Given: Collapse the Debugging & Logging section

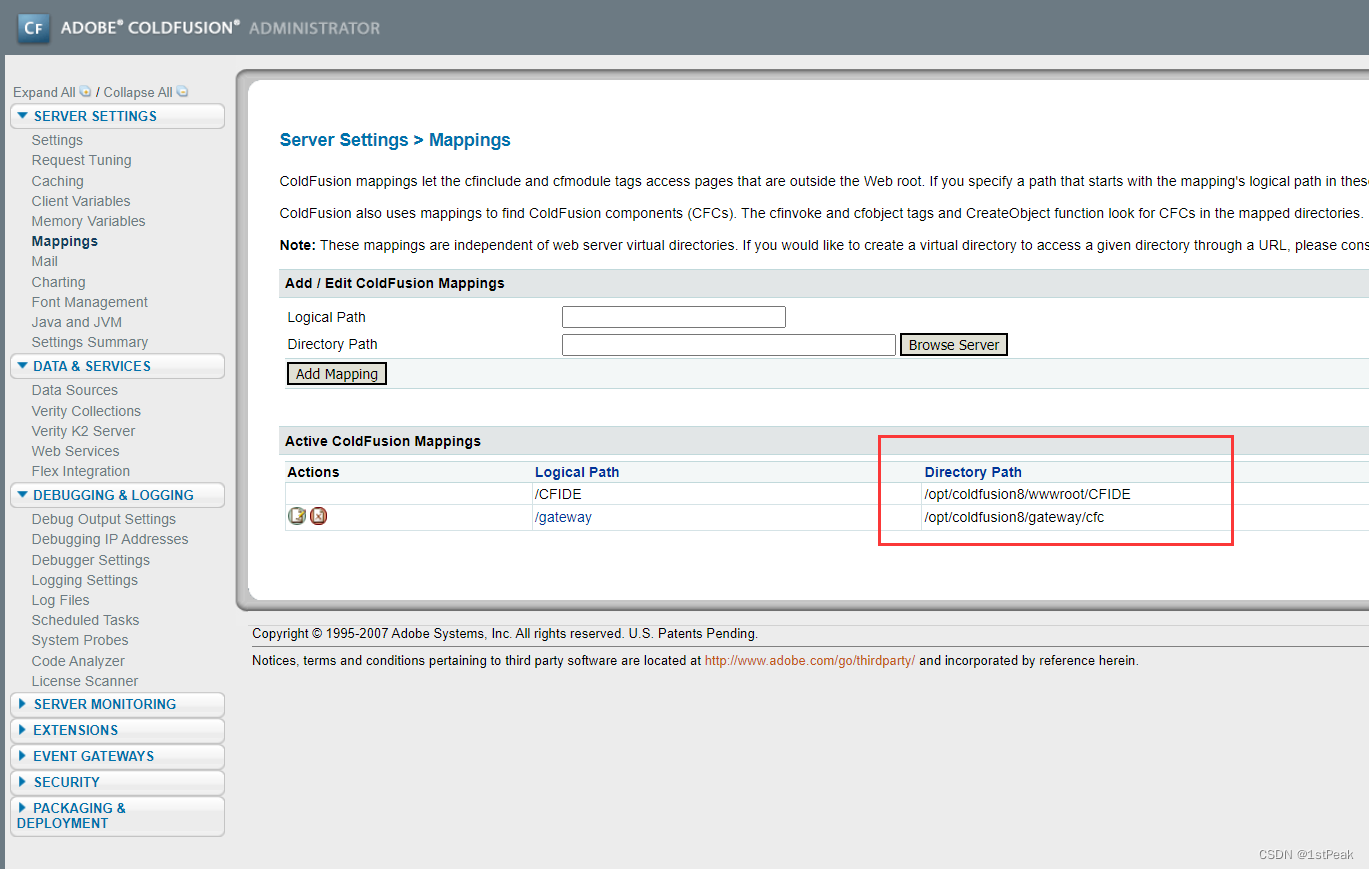Looking at the screenshot, I should (117, 495).
